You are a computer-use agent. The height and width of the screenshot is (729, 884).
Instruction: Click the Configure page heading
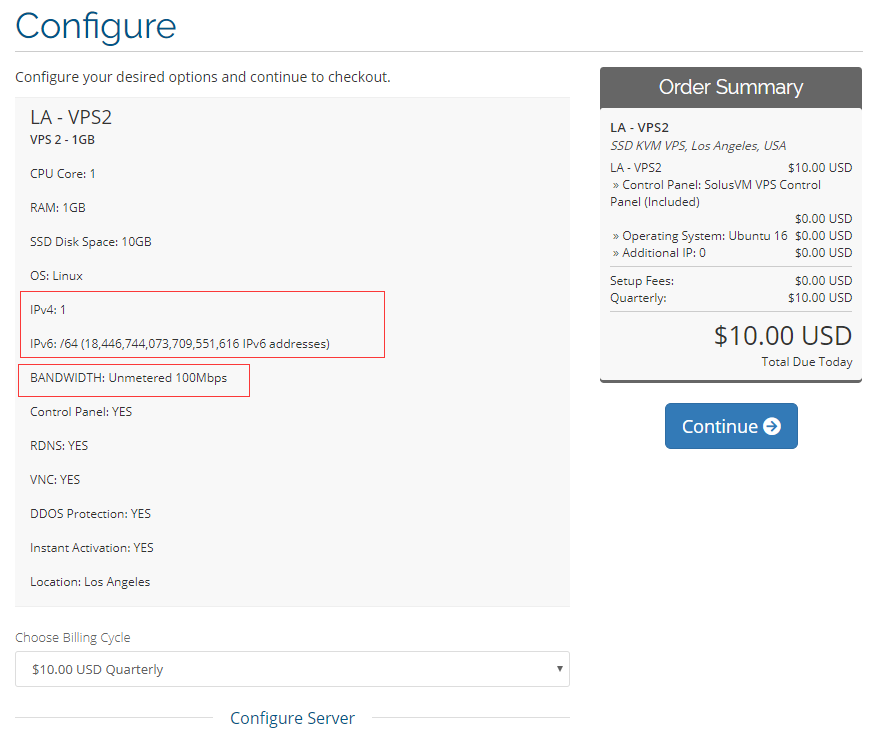(x=96, y=26)
